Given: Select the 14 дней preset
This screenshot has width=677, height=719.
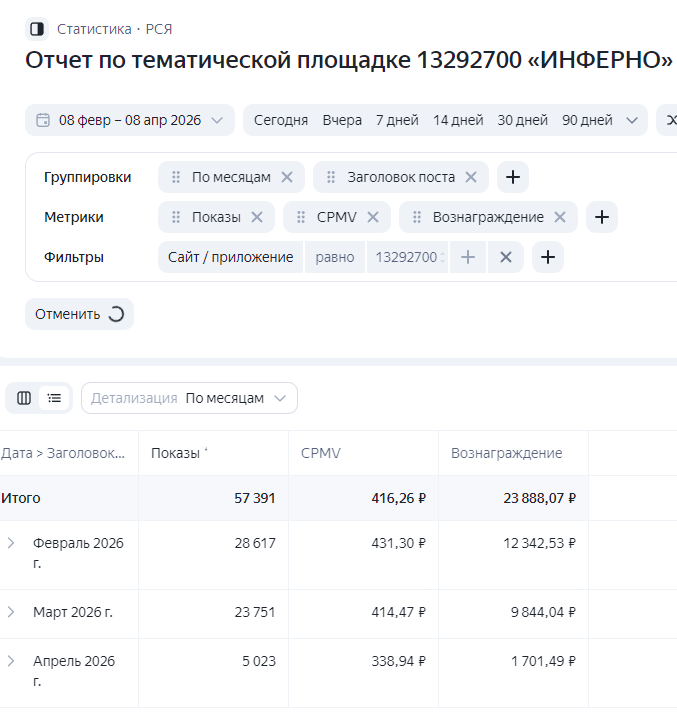Looking at the screenshot, I should [458, 120].
